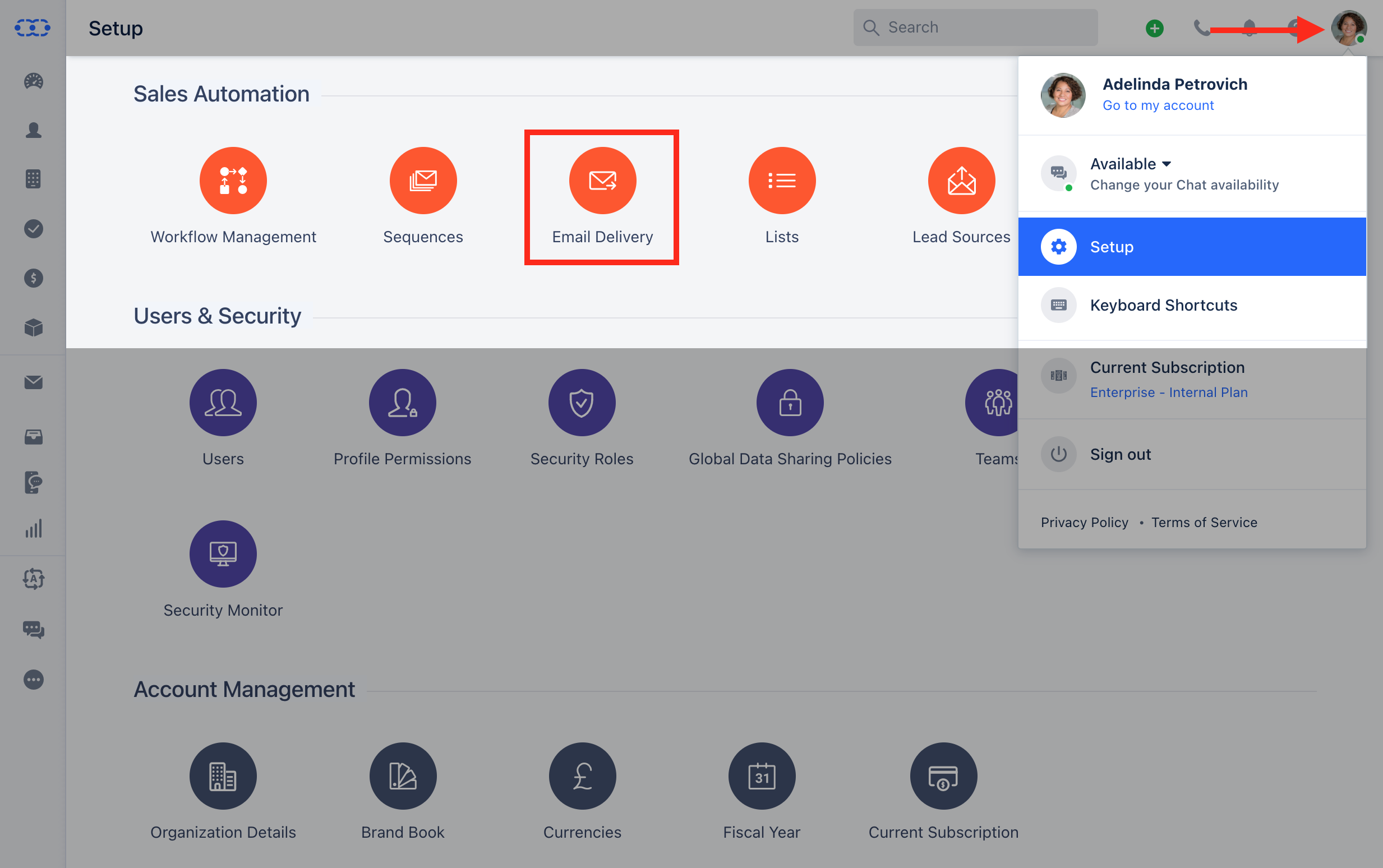
Task: Open Lead Sources setup
Action: (x=961, y=180)
